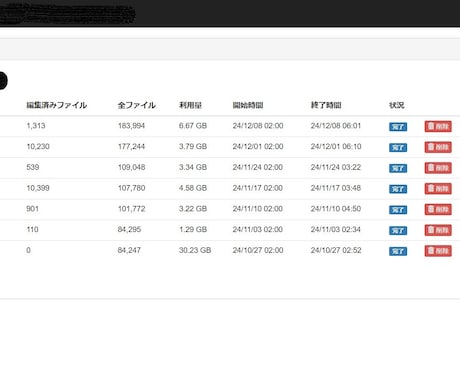460x380 pixels.
Task: Delete the 24/11/10 backup entry
Action: (x=438, y=209)
